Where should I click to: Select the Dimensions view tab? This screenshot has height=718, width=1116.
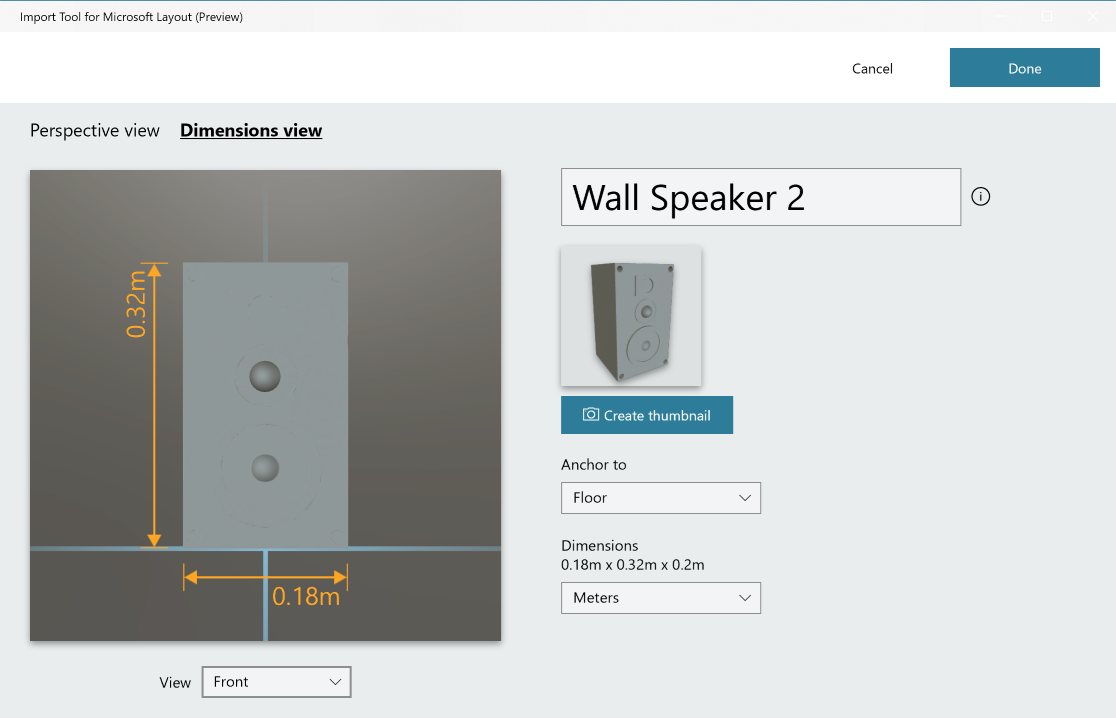pos(251,130)
